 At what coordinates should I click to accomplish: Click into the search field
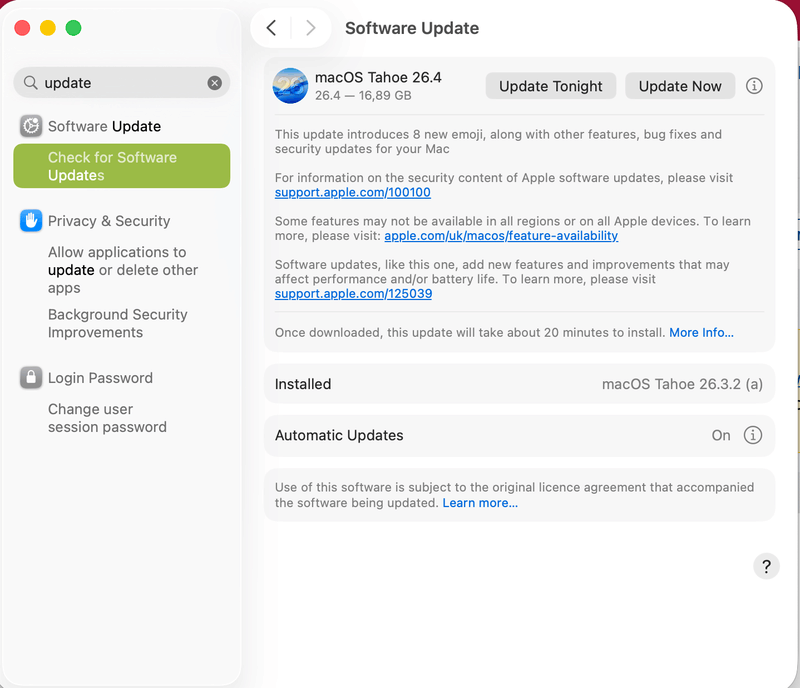(x=120, y=83)
